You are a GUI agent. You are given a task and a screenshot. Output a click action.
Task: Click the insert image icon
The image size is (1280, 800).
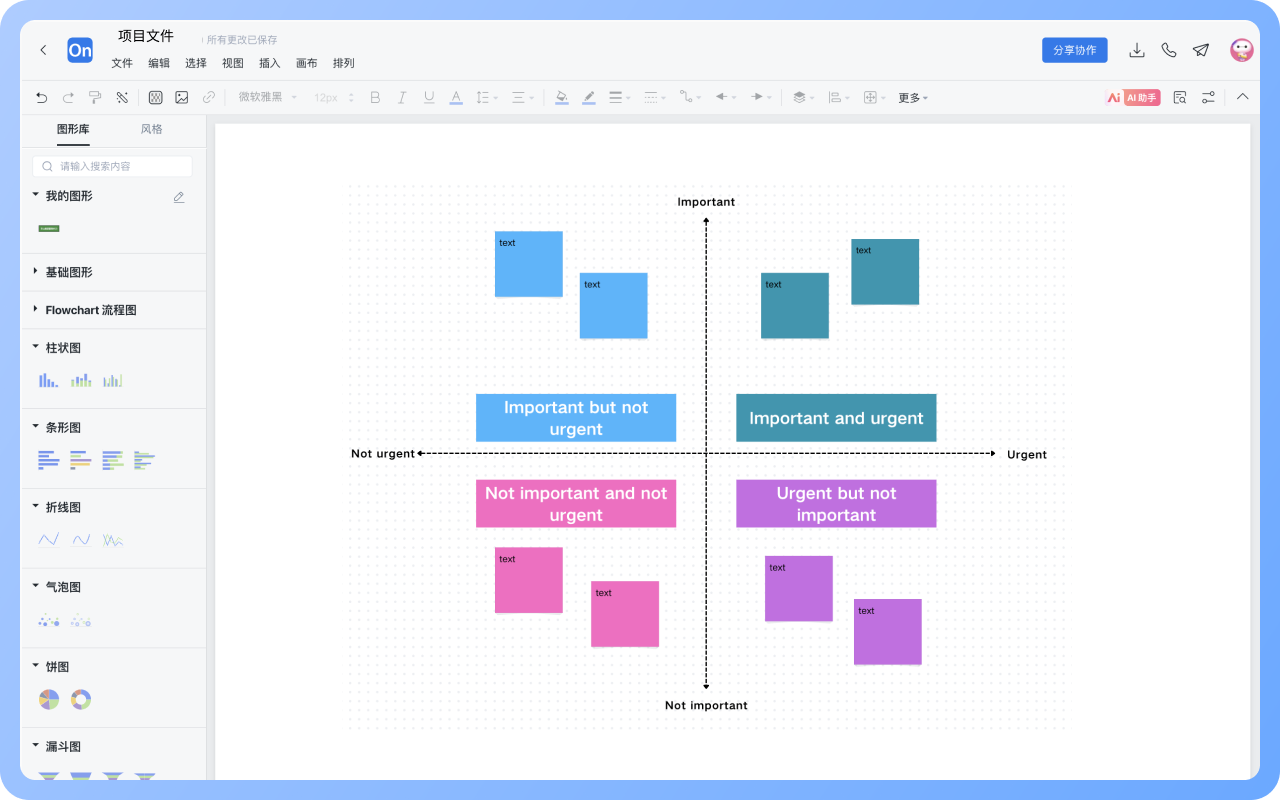pyautogui.click(x=182, y=97)
